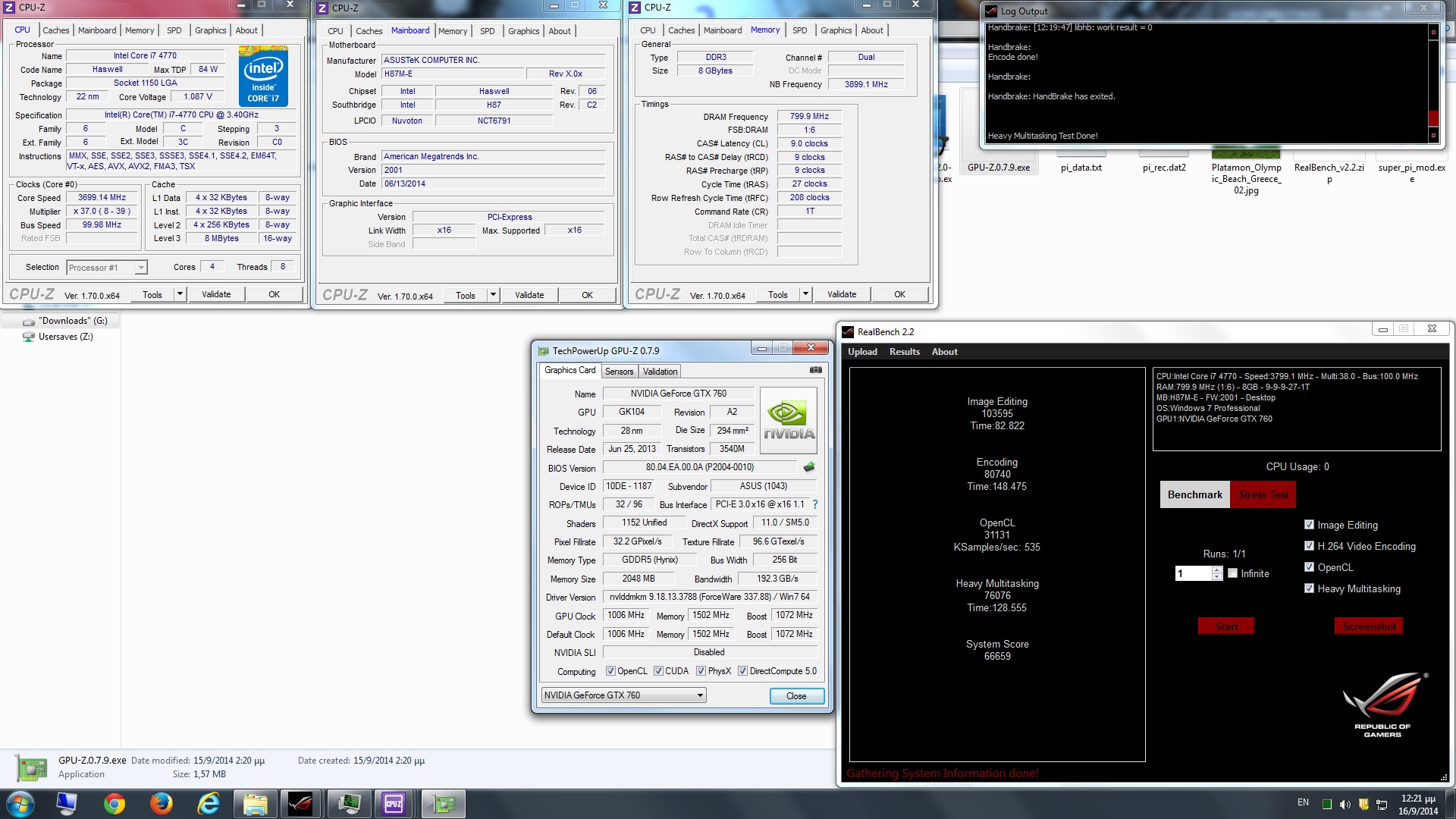Open the Caches tab in the first CPU-Z window
This screenshot has height=819, width=1456.
55,30
